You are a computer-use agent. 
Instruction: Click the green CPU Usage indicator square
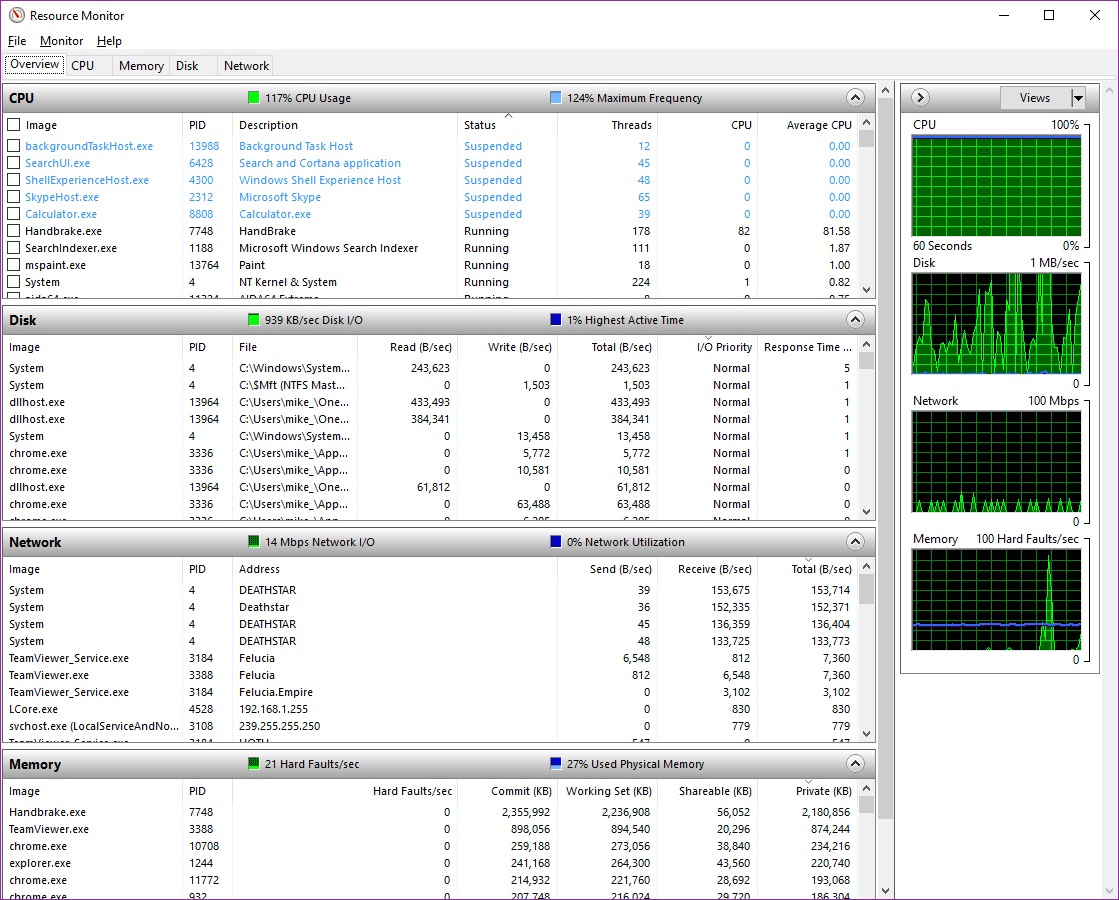click(254, 98)
